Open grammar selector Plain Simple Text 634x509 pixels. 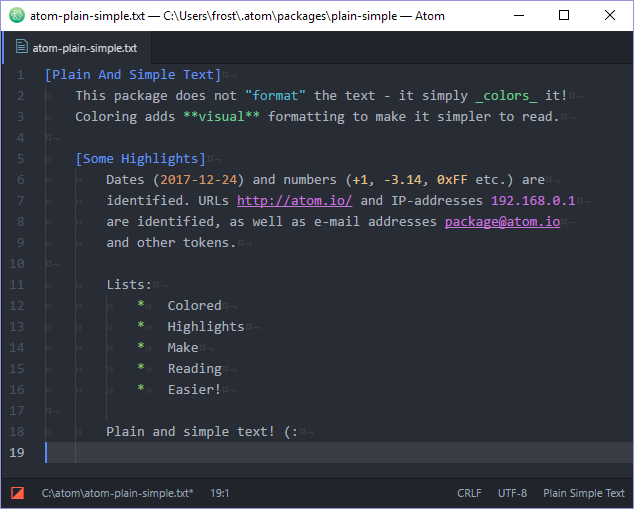tap(583, 493)
